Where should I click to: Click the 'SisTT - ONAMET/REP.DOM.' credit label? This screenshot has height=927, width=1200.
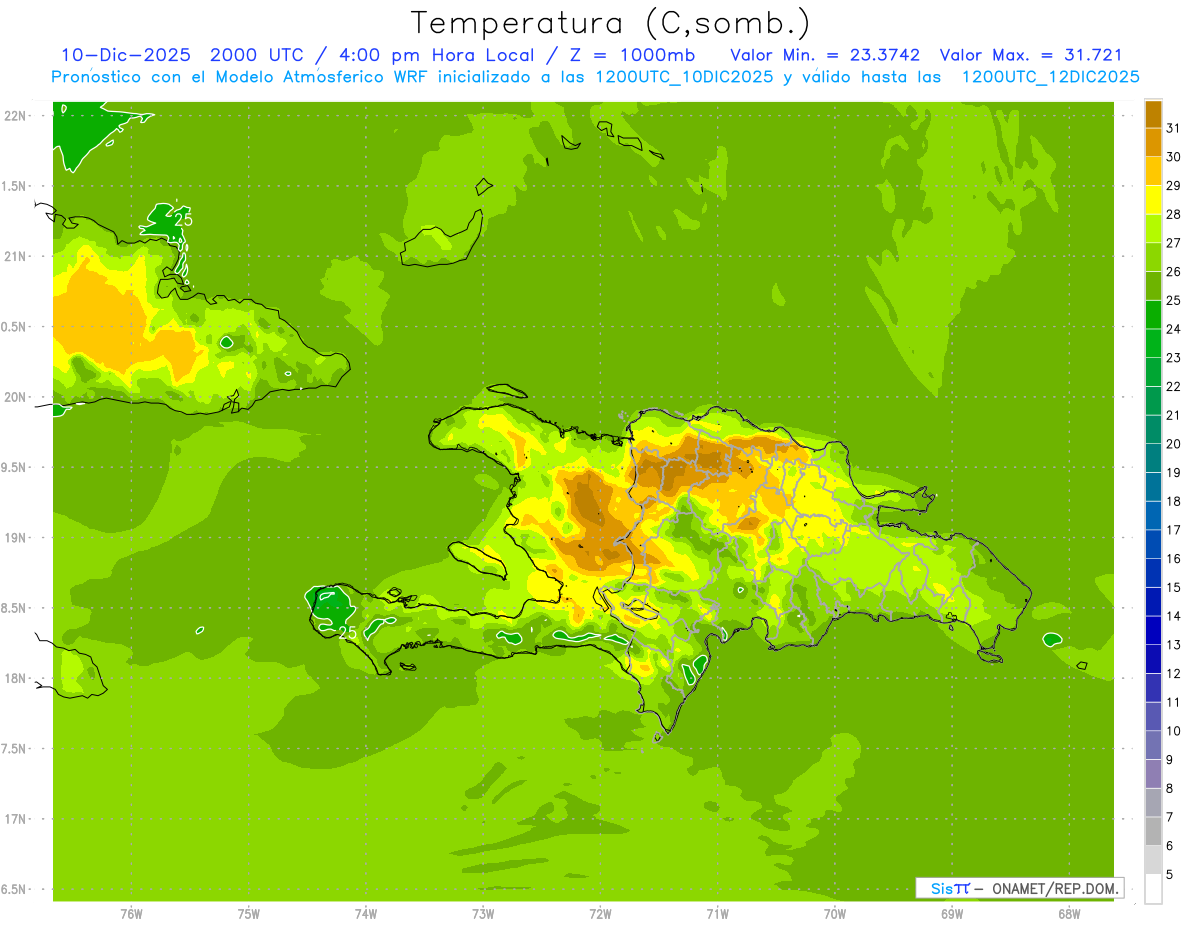[x=1020, y=888]
